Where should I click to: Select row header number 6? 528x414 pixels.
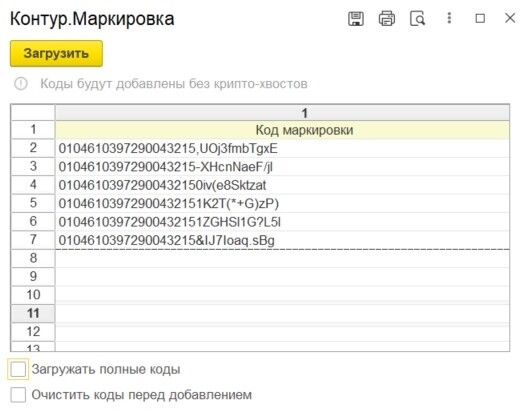[x=33, y=222]
